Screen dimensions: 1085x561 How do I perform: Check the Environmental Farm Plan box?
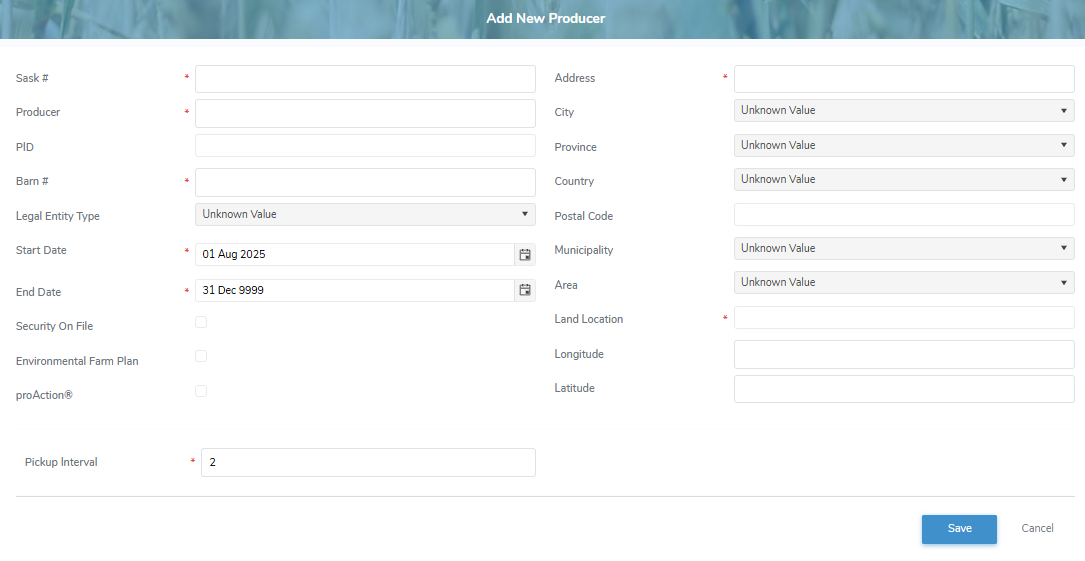201,356
